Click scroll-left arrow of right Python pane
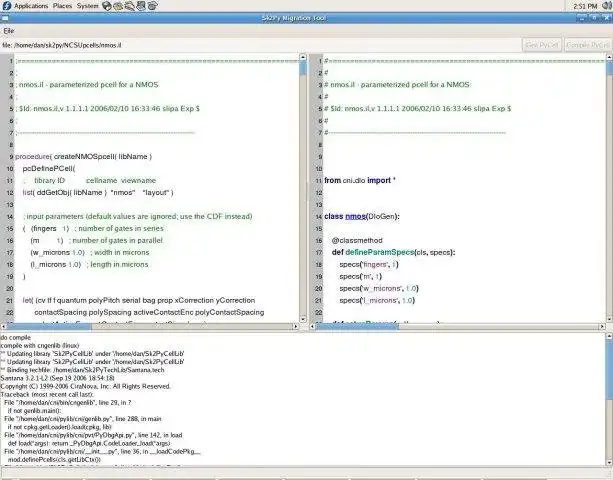 312,326
